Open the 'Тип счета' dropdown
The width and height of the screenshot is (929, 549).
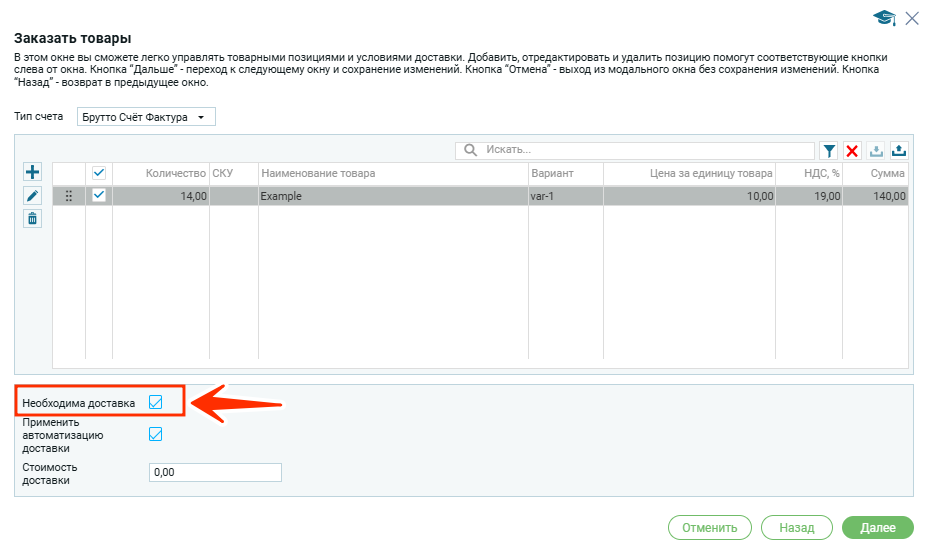[x=146, y=117]
